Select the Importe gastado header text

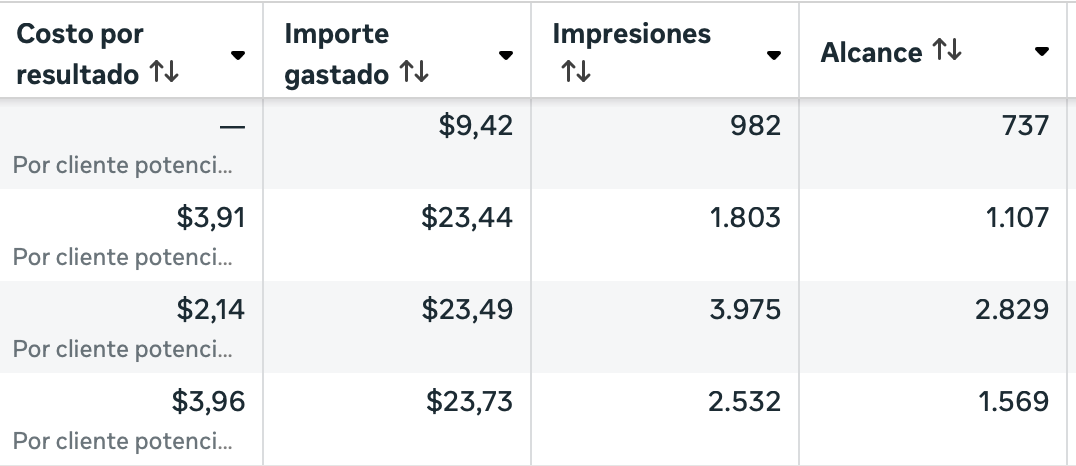337,54
